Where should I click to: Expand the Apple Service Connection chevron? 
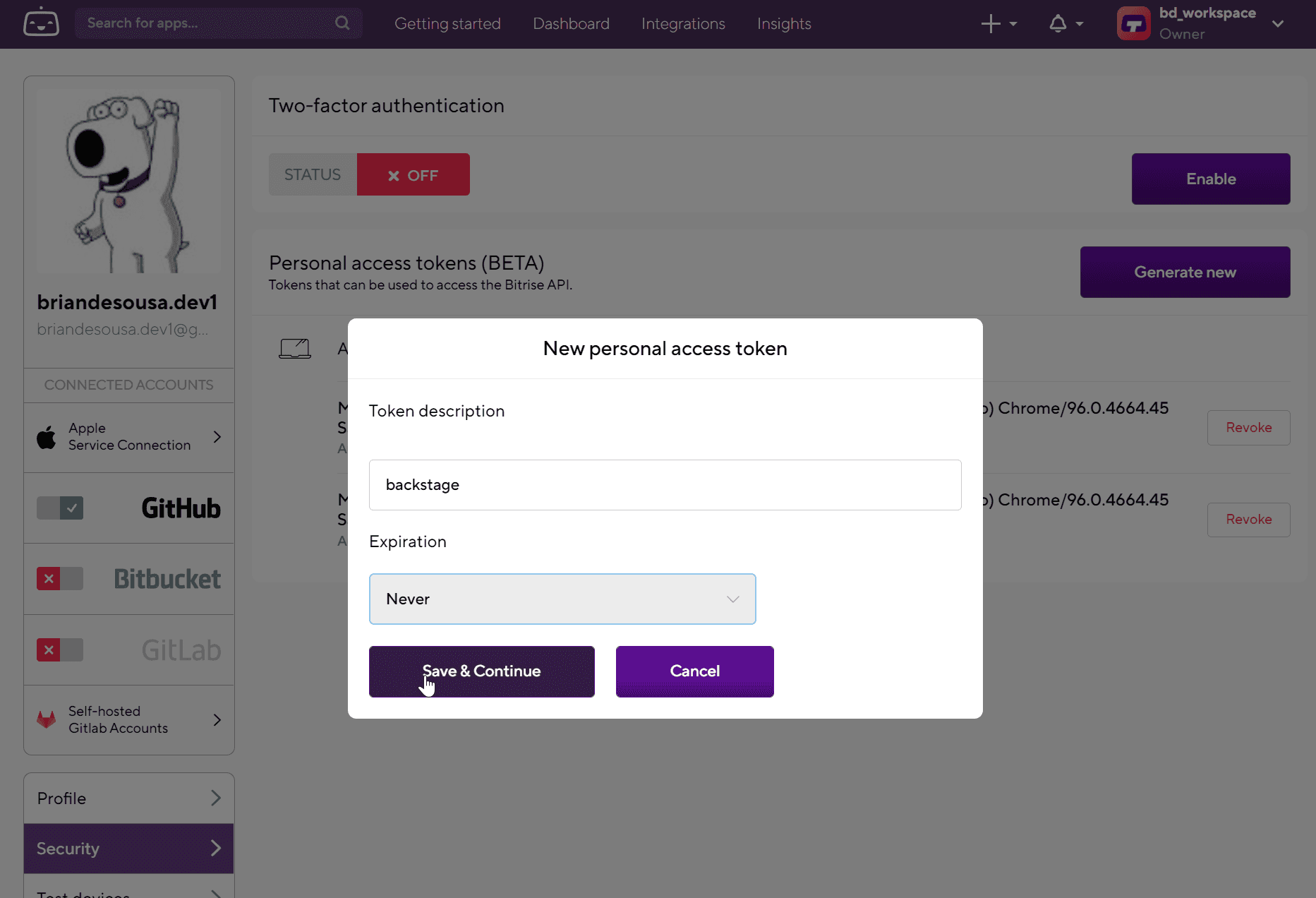coord(217,437)
